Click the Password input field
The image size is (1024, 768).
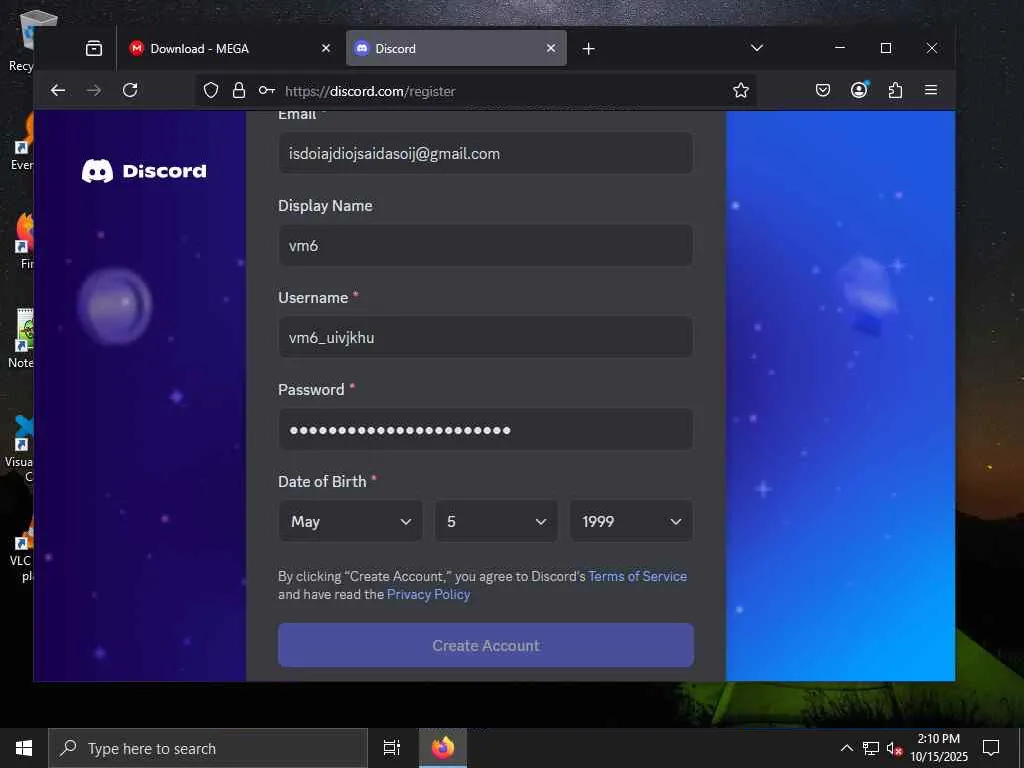pyautogui.click(x=485, y=430)
